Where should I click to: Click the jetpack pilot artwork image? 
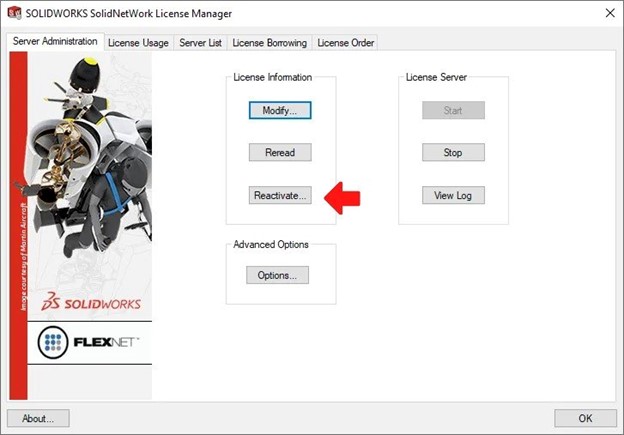[x=85, y=150]
